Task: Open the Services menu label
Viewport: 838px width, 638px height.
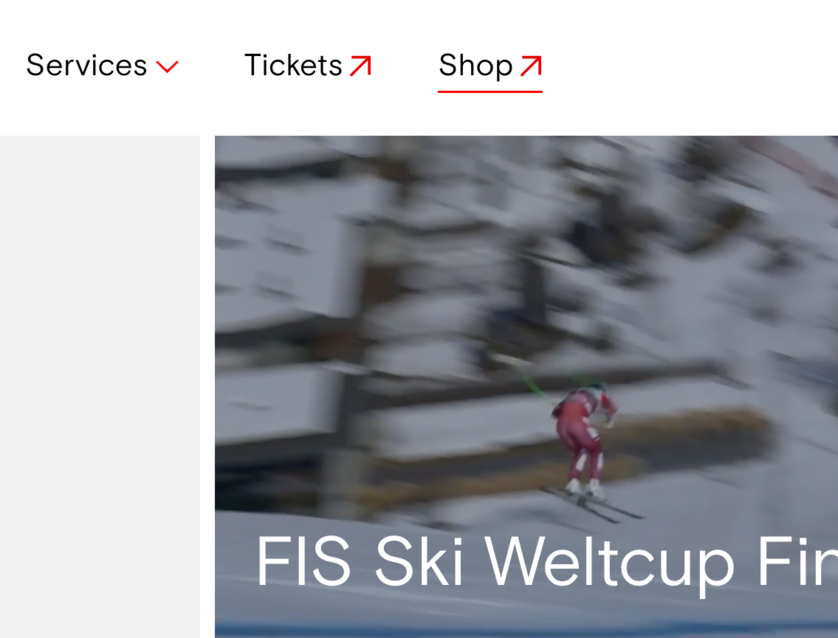Action: (x=87, y=65)
